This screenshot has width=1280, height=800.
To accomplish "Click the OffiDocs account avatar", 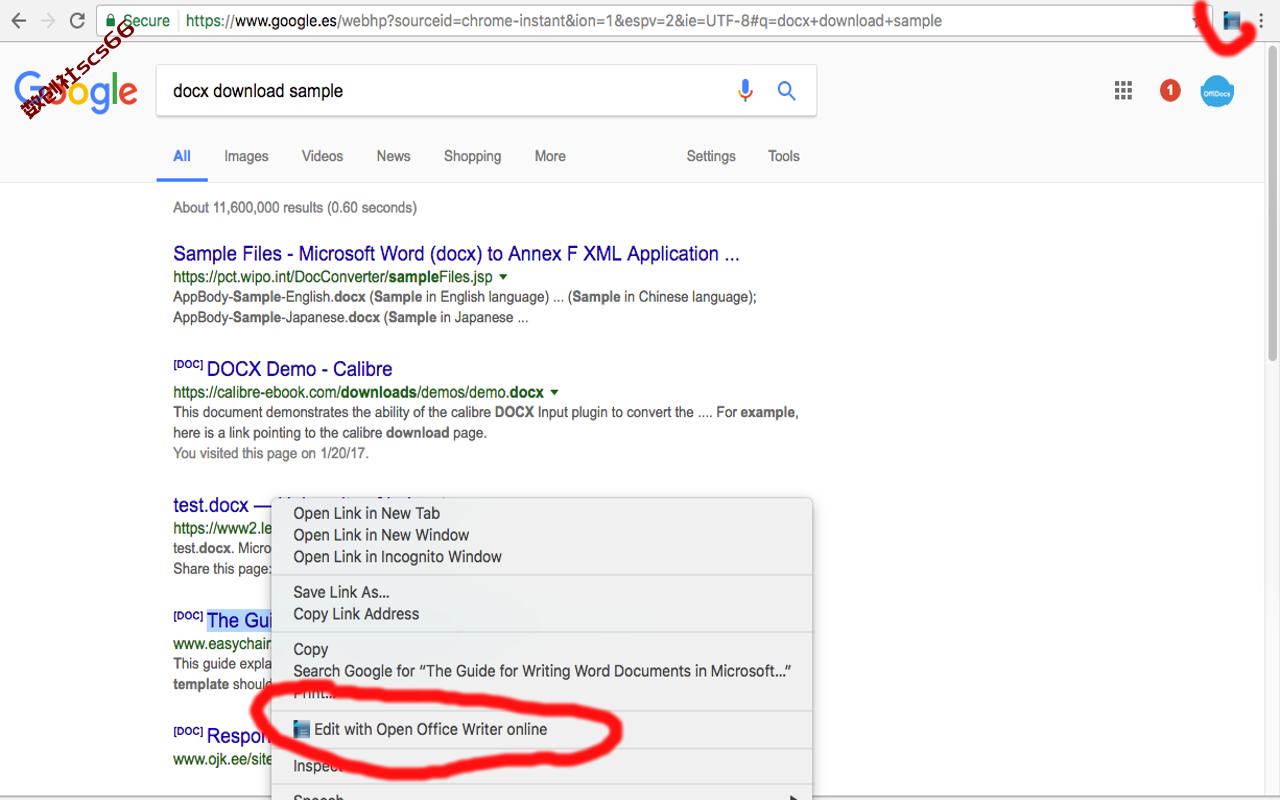I will pyautogui.click(x=1217, y=92).
